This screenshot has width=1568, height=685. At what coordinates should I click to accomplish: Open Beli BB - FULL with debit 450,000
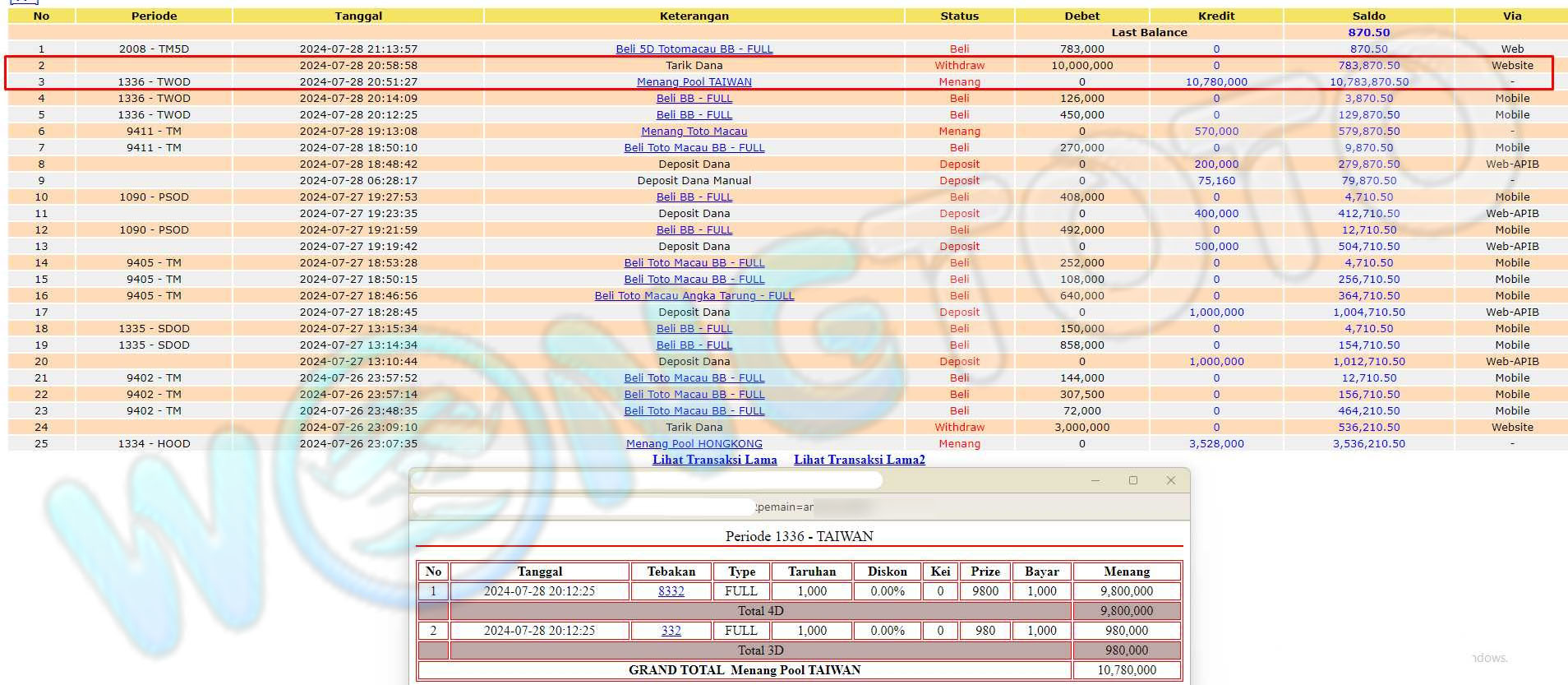[694, 115]
